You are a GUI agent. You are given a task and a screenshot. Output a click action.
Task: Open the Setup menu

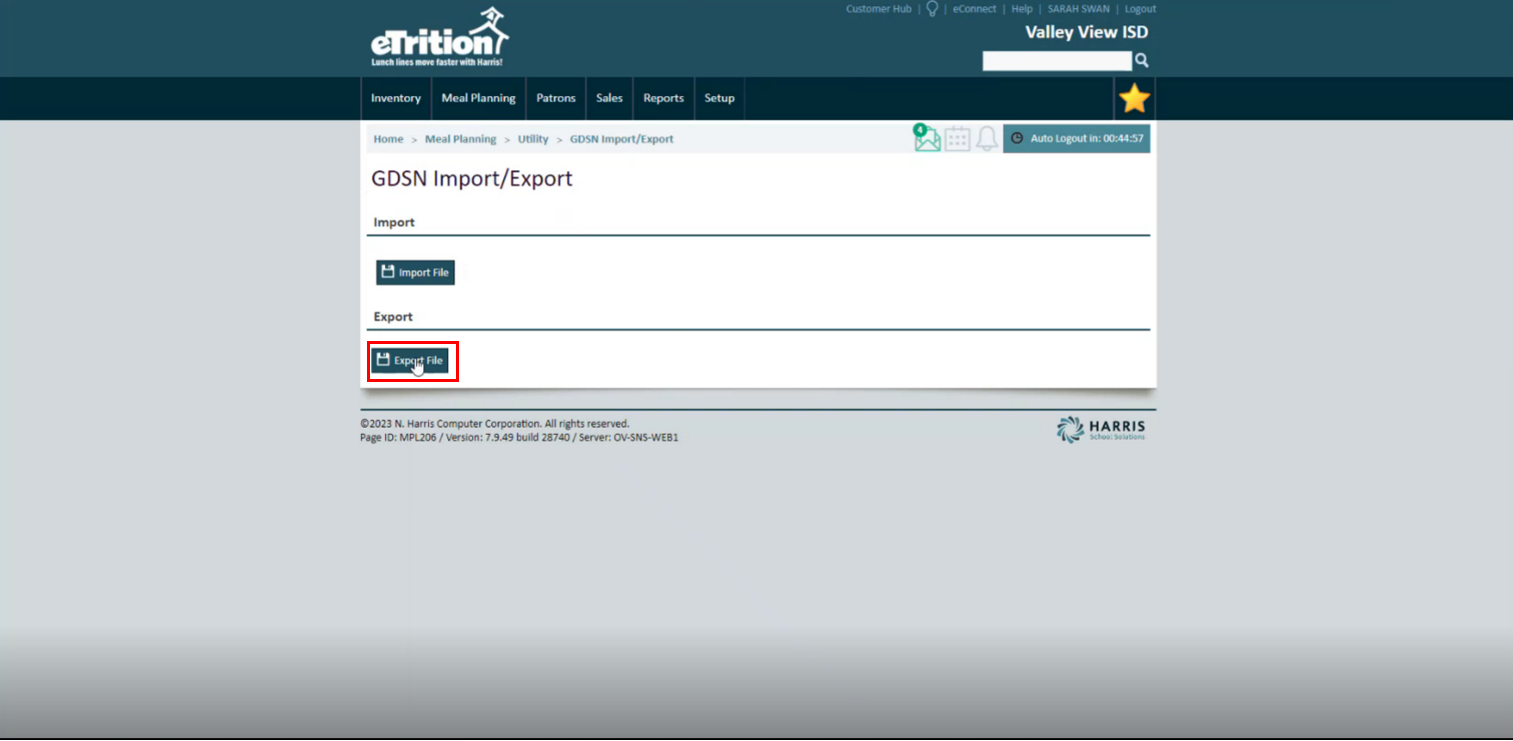tap(719, 98)
